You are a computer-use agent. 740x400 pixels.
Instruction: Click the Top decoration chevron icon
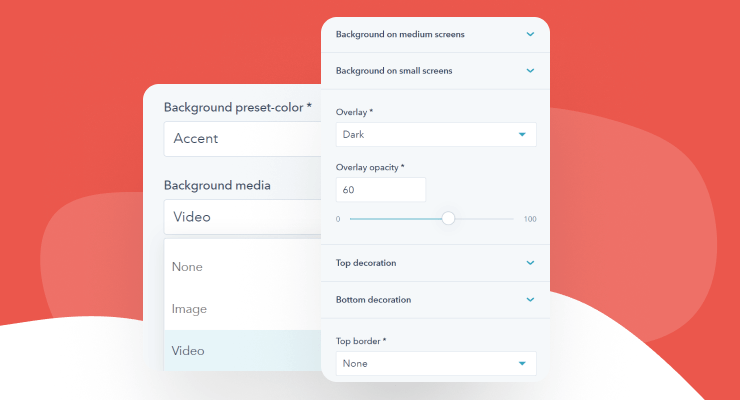(530, 263)
